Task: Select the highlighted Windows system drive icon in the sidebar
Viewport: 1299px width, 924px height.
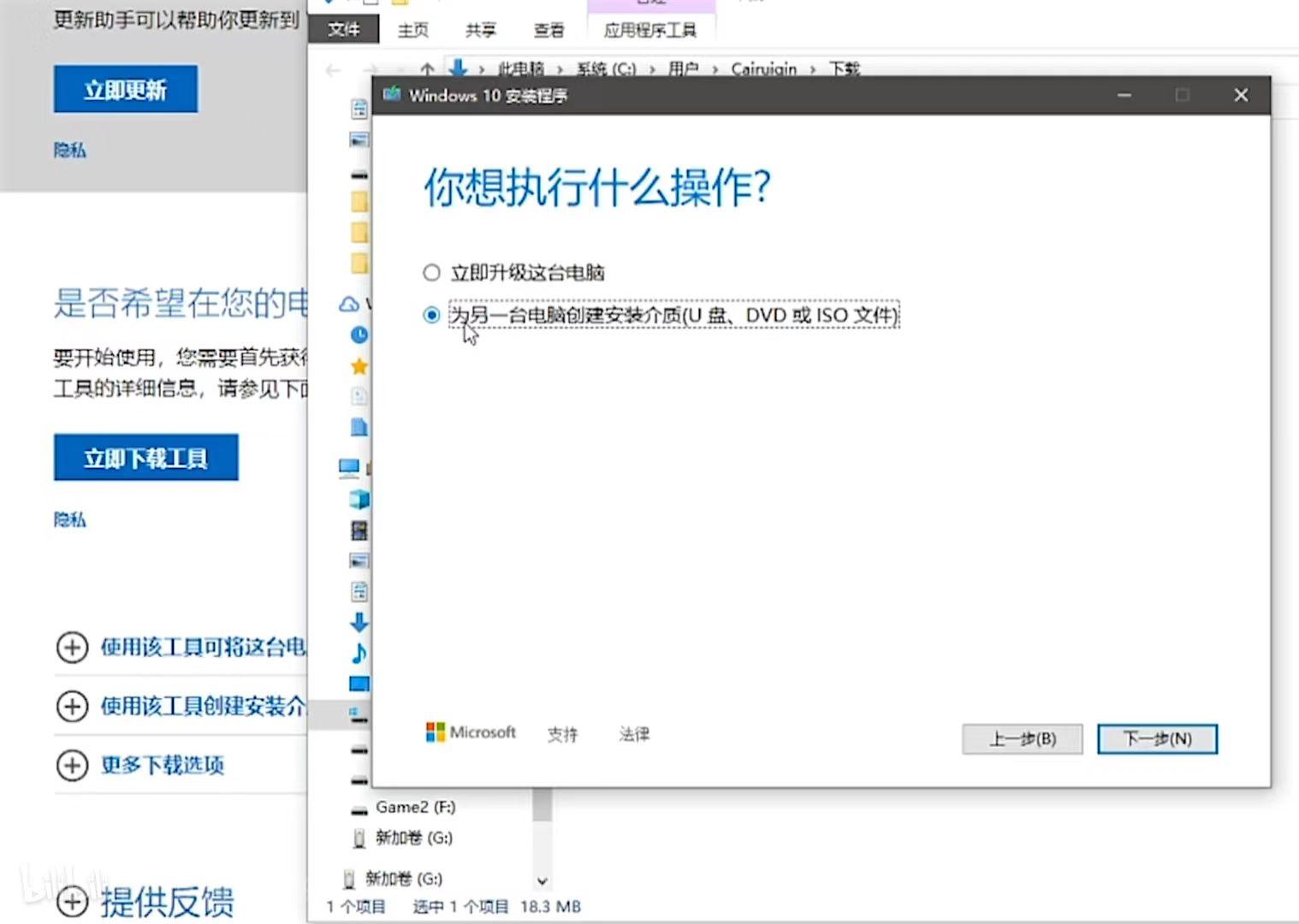Action: (x=359, y=714)
